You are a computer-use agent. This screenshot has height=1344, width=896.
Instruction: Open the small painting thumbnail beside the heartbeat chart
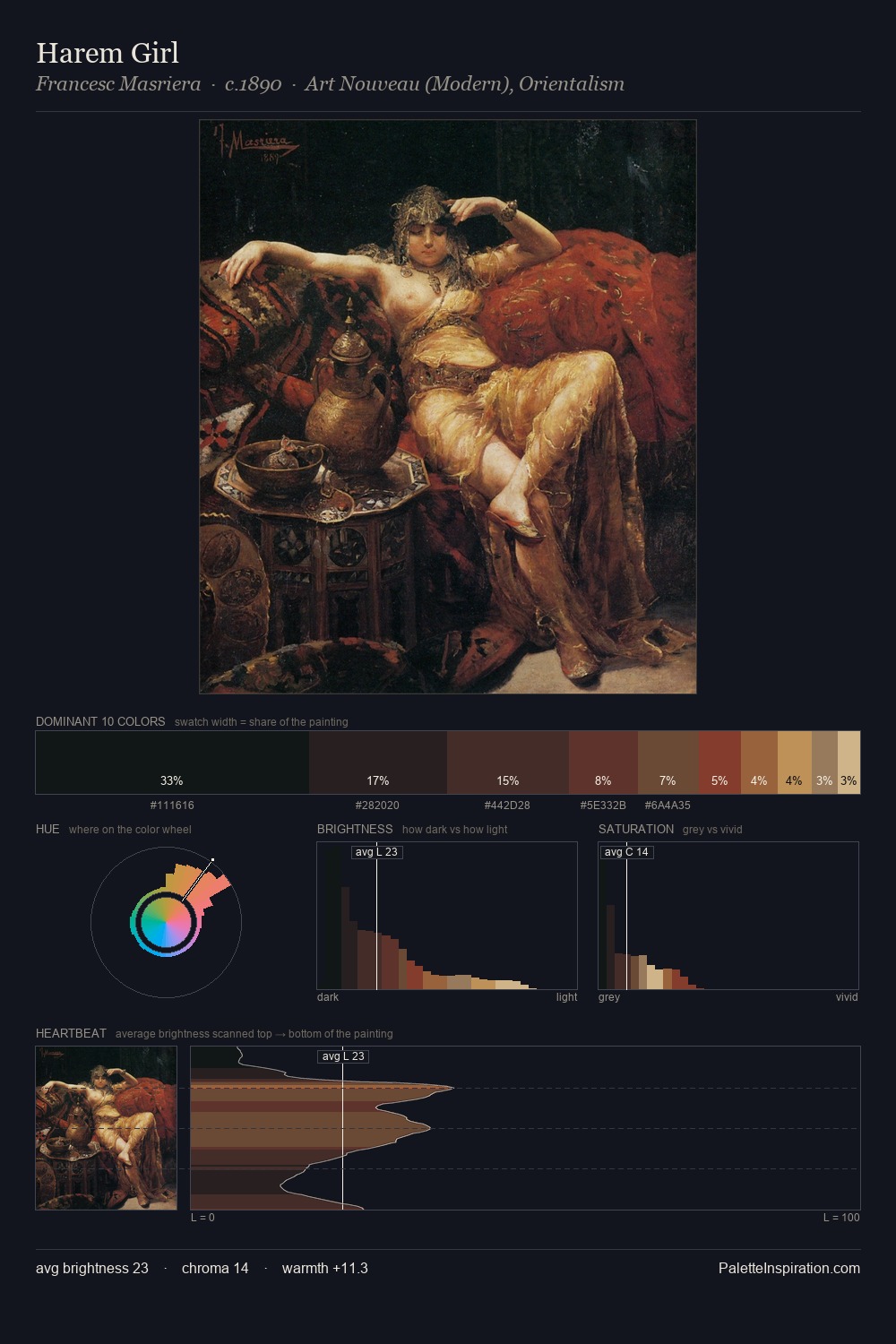tap(107, 1128)
